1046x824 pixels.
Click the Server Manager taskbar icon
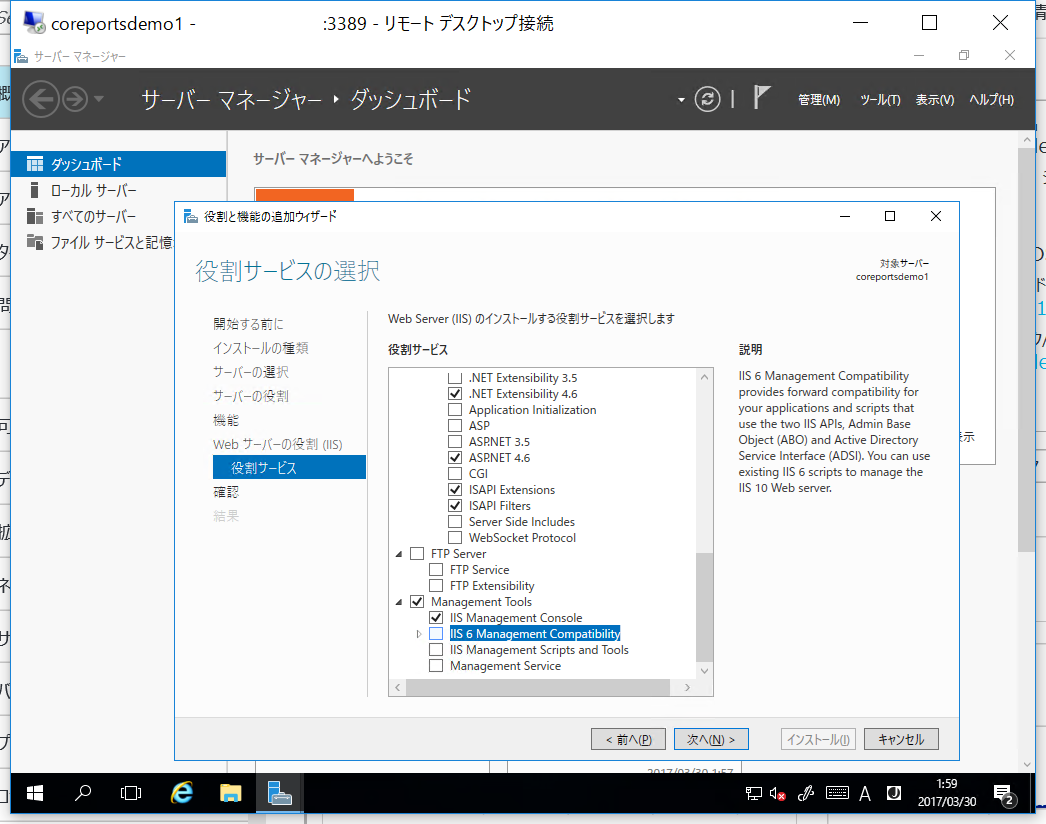point(280,793)
